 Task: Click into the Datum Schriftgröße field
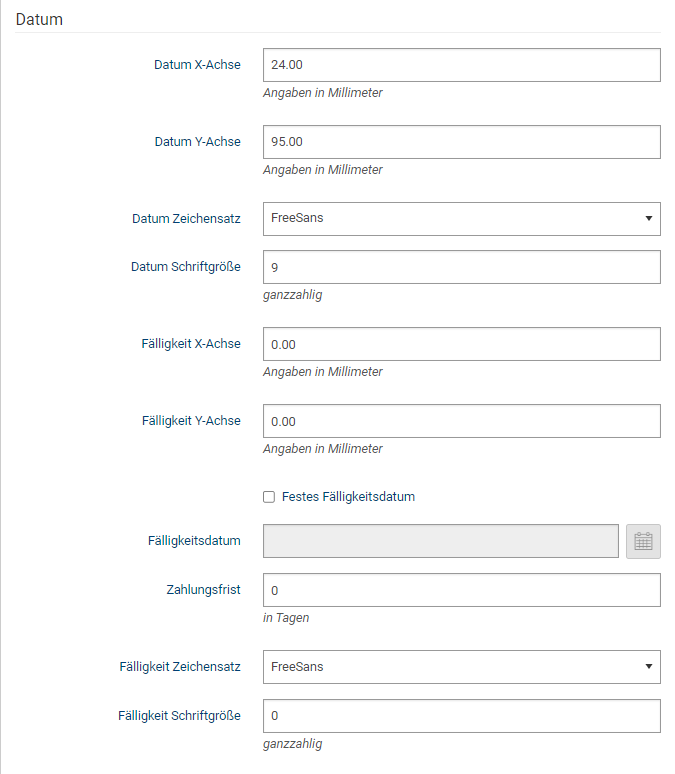pos(462,267)
